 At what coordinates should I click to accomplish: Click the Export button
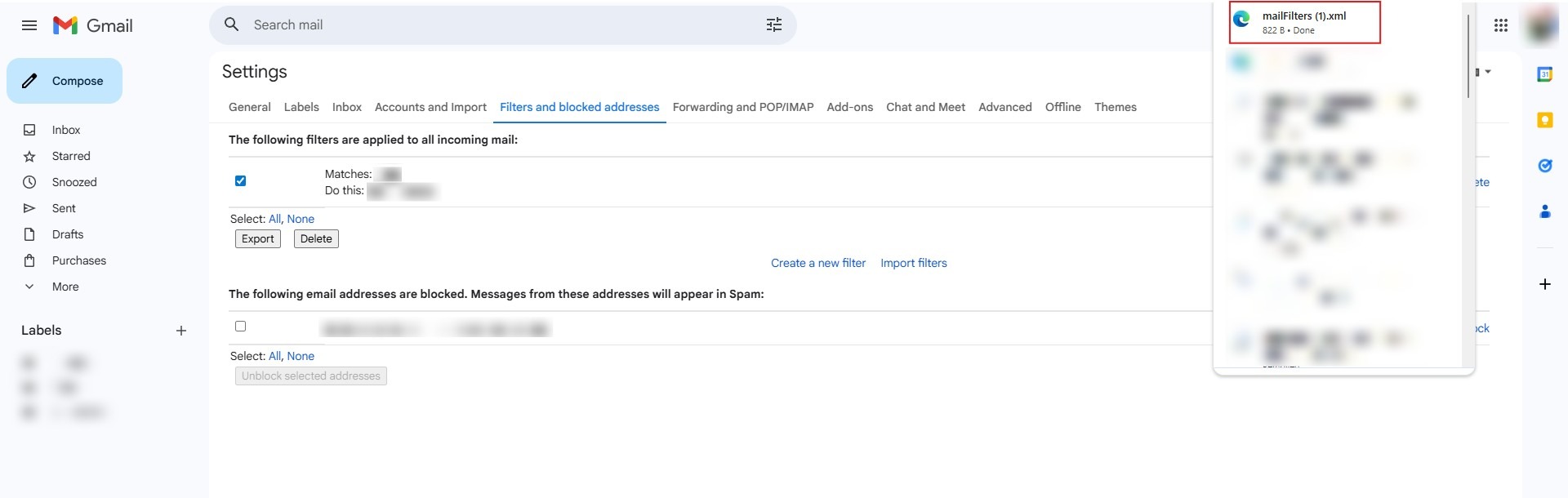[x=257, y=239]
